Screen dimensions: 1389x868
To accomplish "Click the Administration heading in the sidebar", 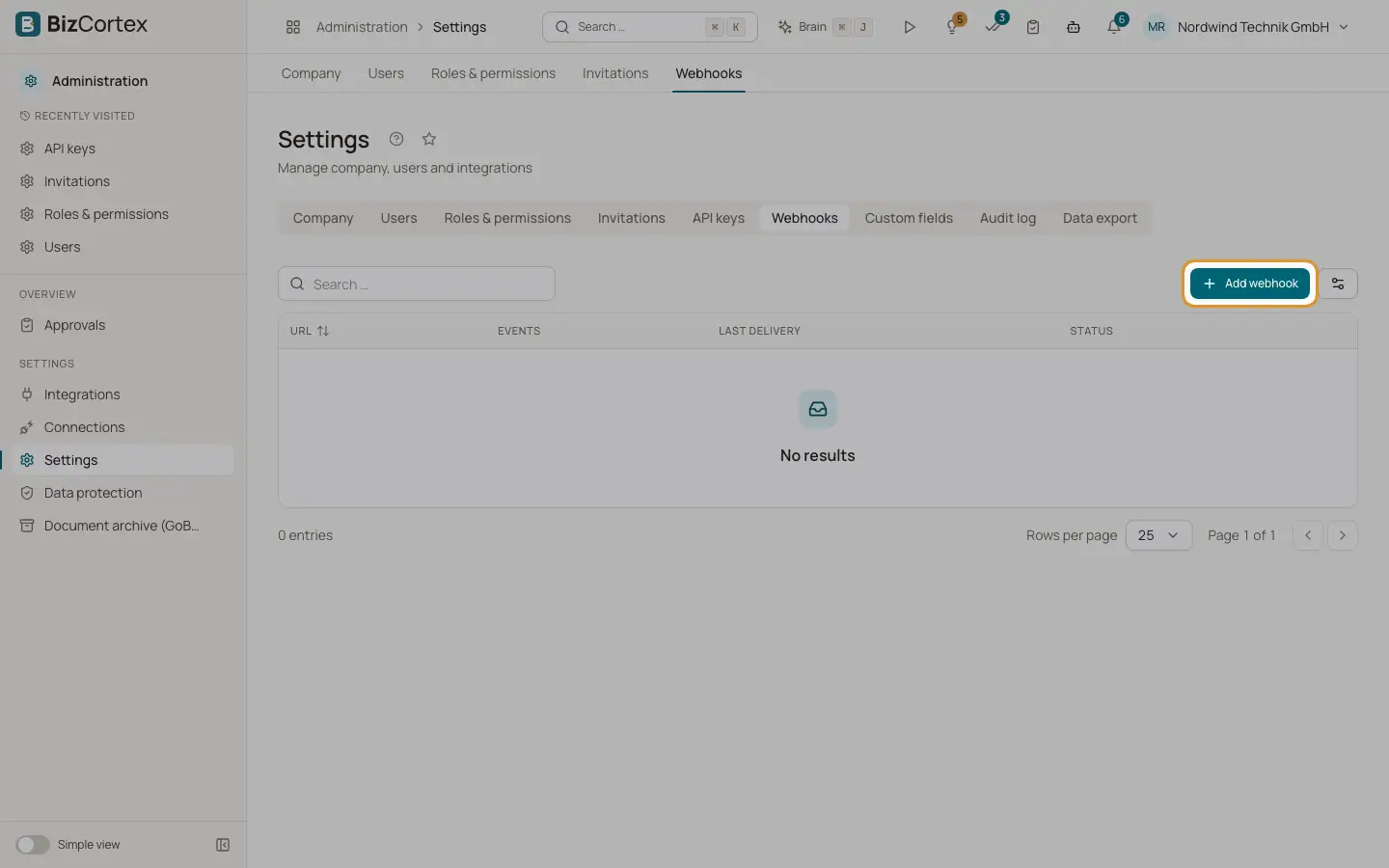I will click(99, 81).
